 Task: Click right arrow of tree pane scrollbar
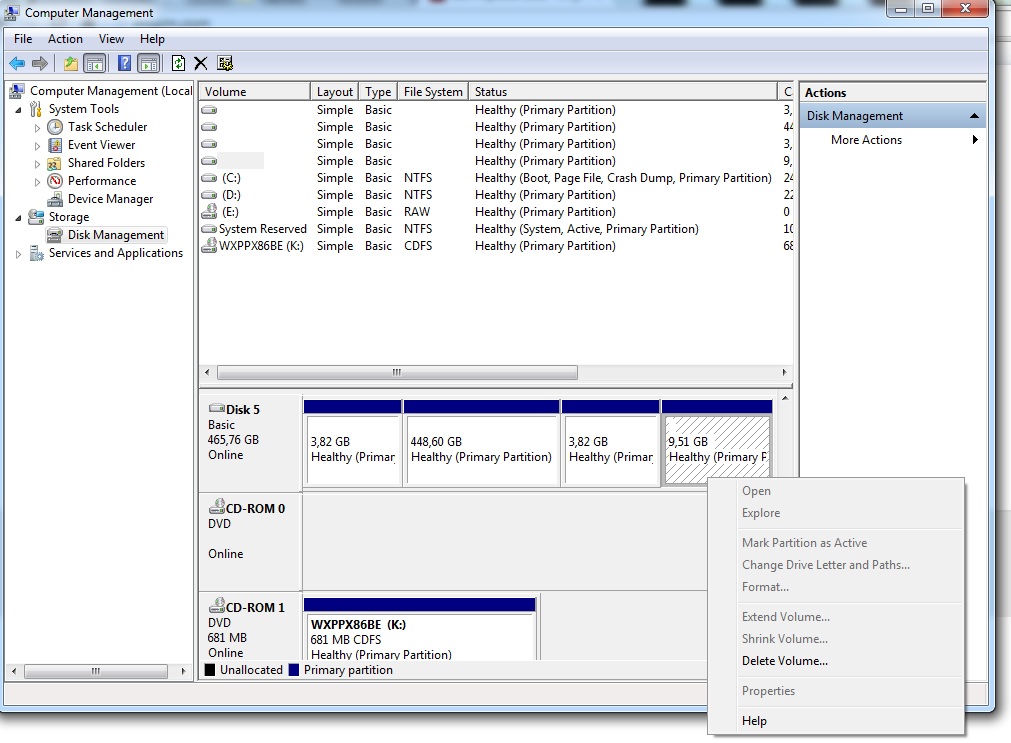pyautogui.click(x=183, y=671)
